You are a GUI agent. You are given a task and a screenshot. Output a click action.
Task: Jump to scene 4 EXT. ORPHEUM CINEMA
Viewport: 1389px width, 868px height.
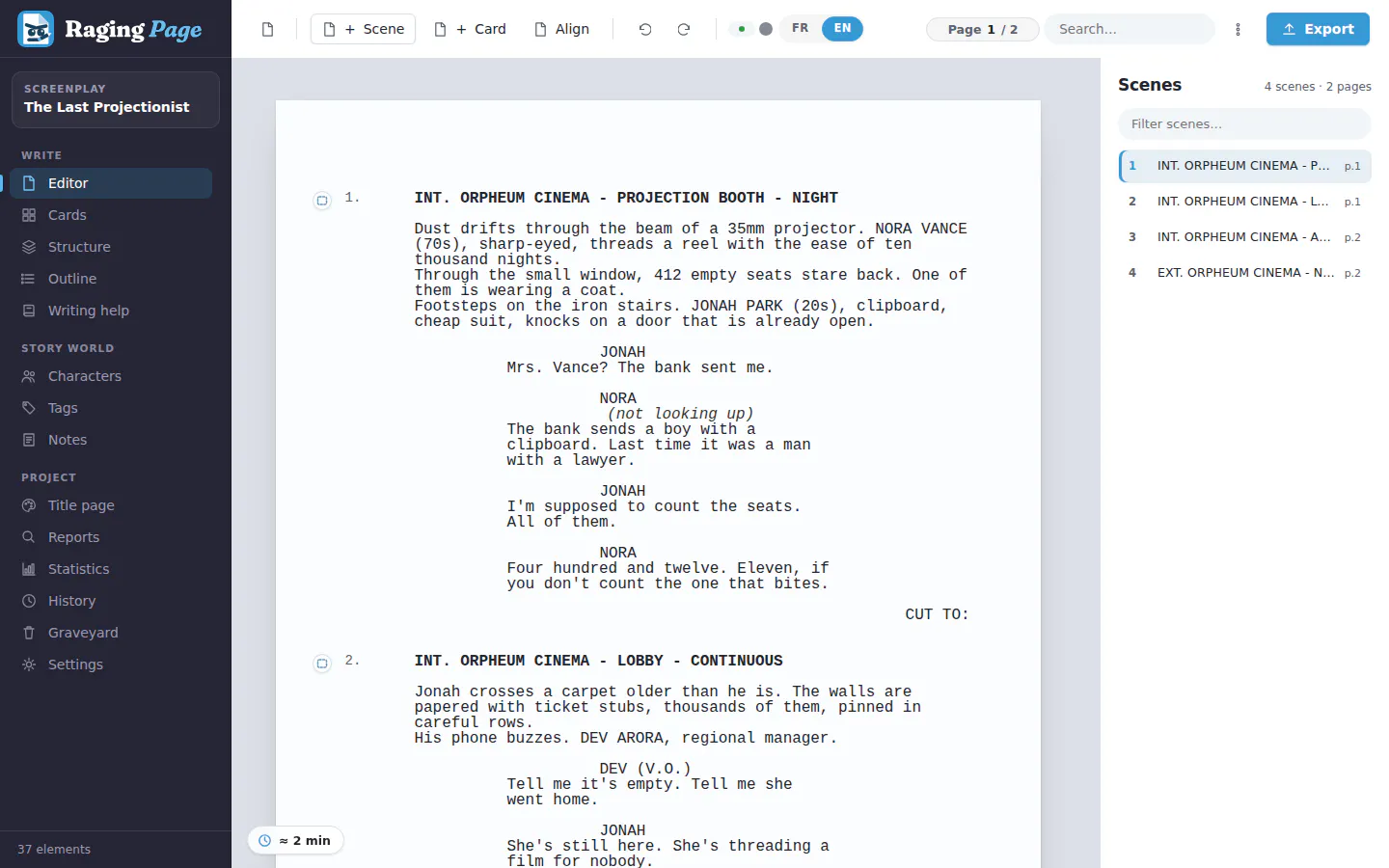pos(1244,273)
